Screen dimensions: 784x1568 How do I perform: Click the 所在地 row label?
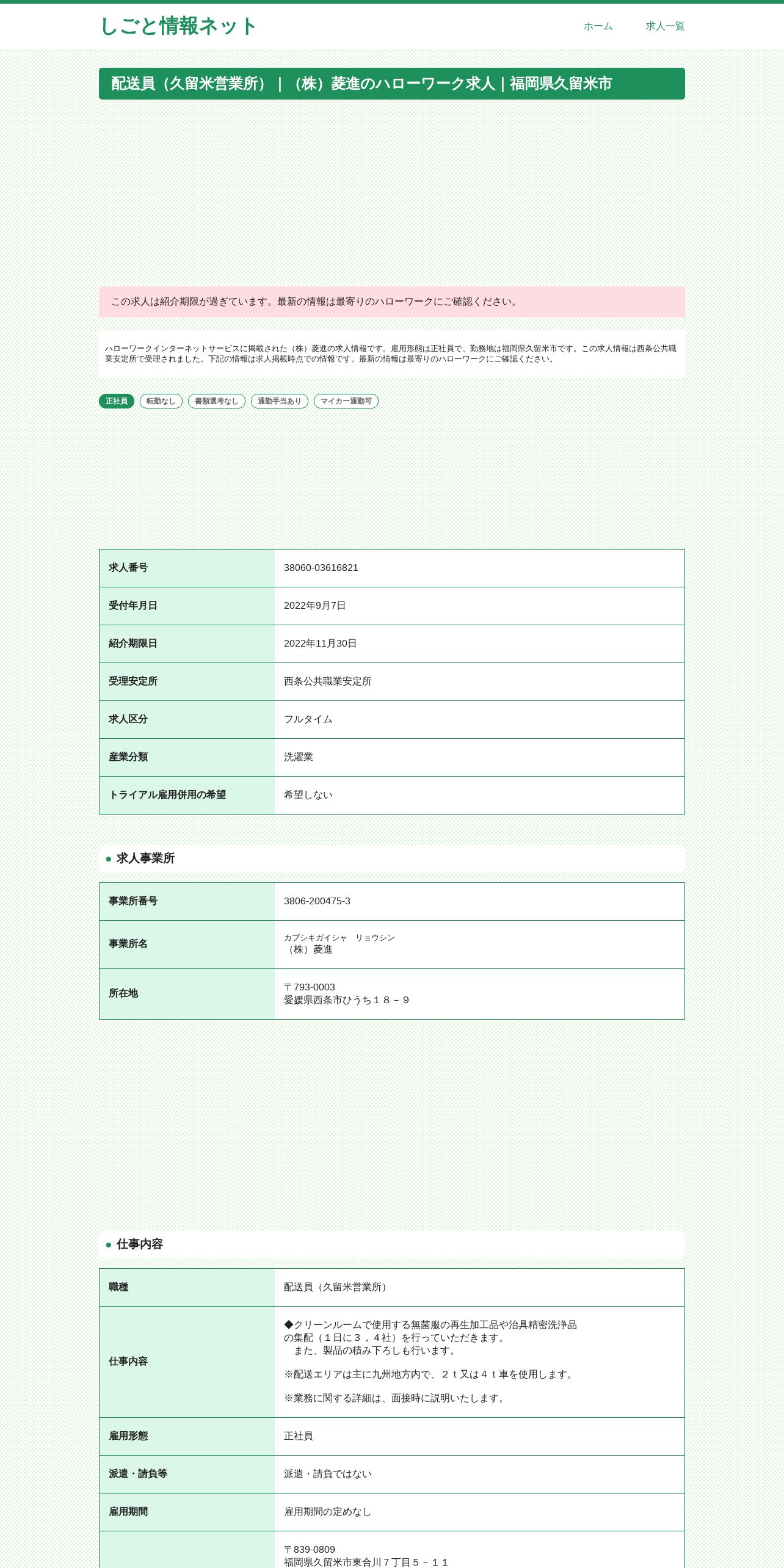(123, 993)
